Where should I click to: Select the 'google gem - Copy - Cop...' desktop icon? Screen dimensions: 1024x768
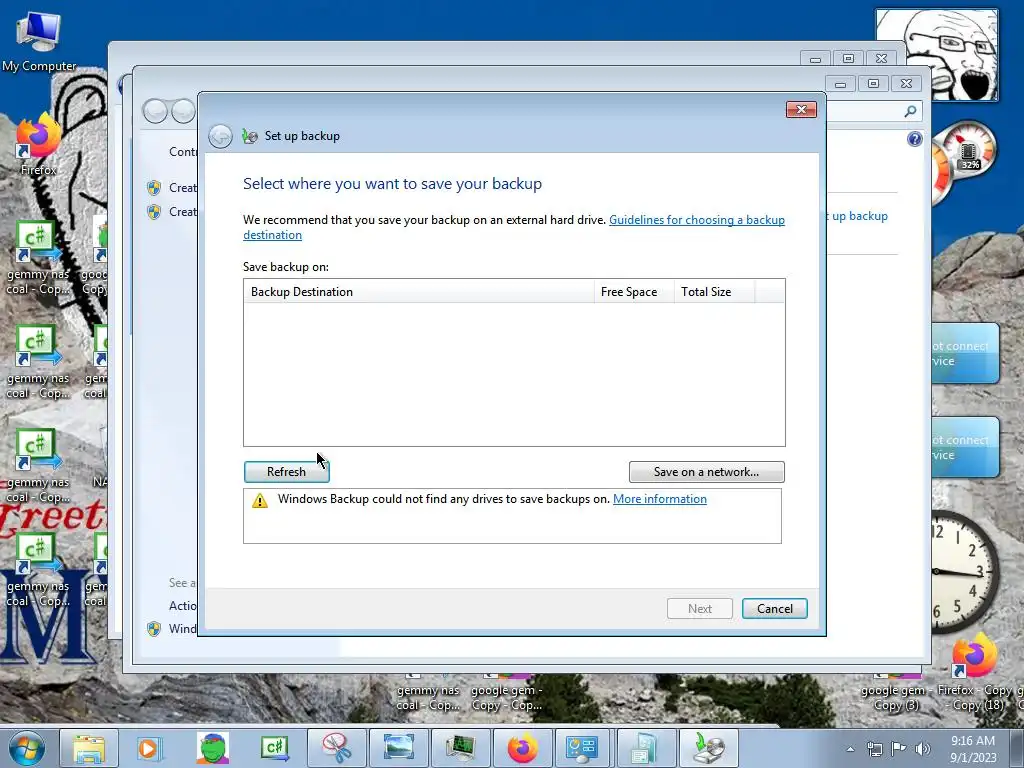507,694
